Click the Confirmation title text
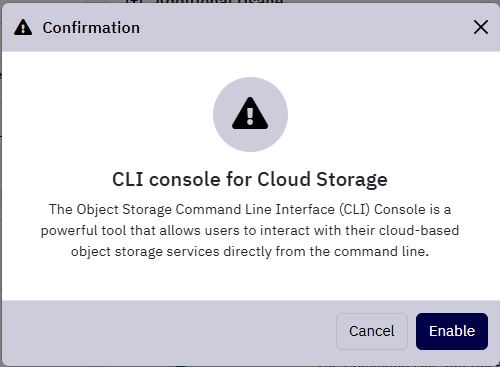This screenshot has height=367, width=500. (91, 27)
